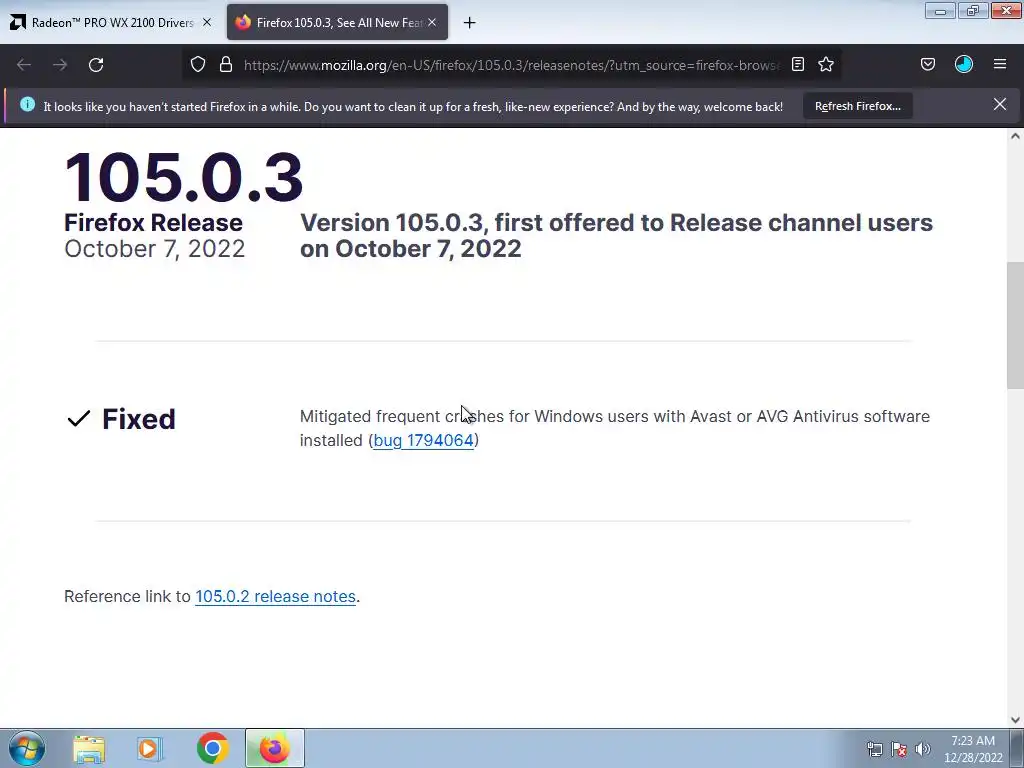Bookmark this page with the star
Viewport: 1024px width, 768px height.
click(x=826, y=64)
